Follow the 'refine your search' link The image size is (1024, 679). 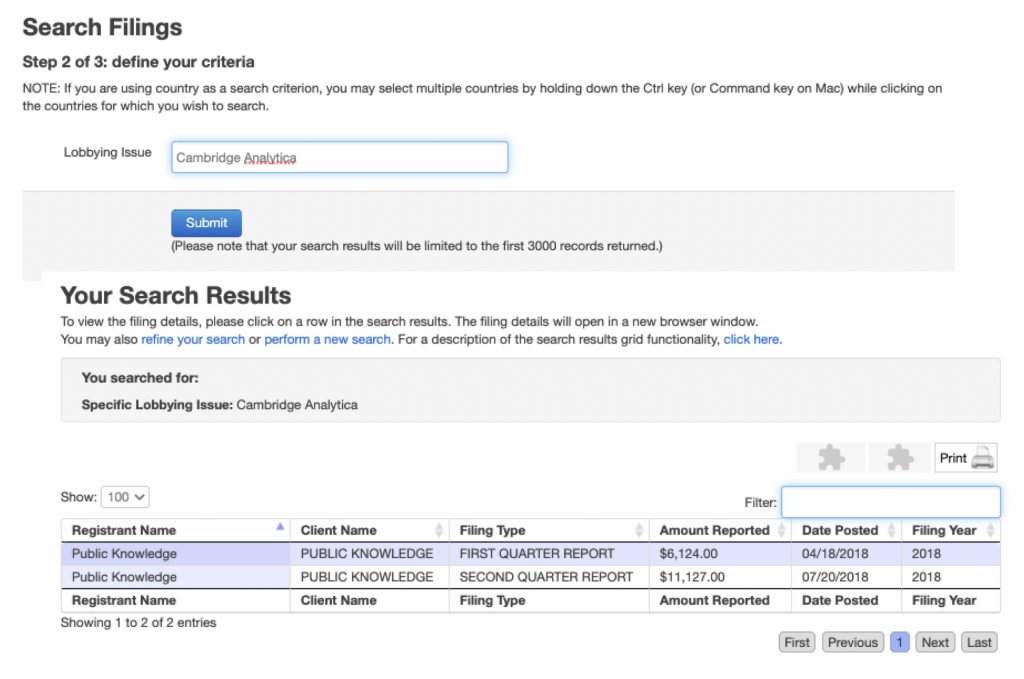coord(193,340)
